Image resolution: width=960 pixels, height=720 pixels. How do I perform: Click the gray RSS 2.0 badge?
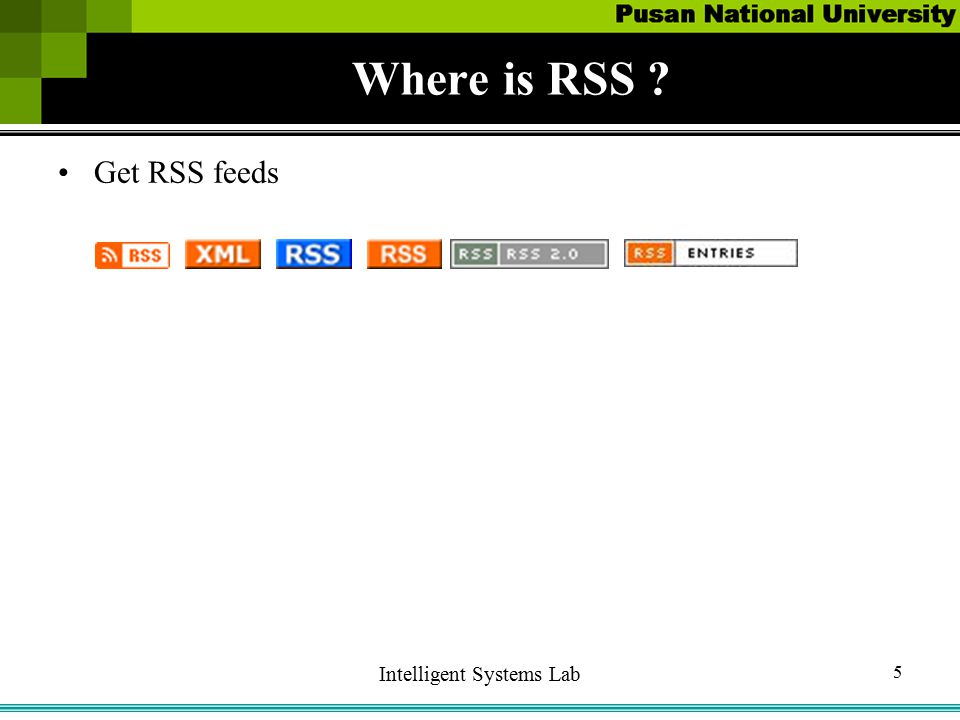tap(530, 253)
